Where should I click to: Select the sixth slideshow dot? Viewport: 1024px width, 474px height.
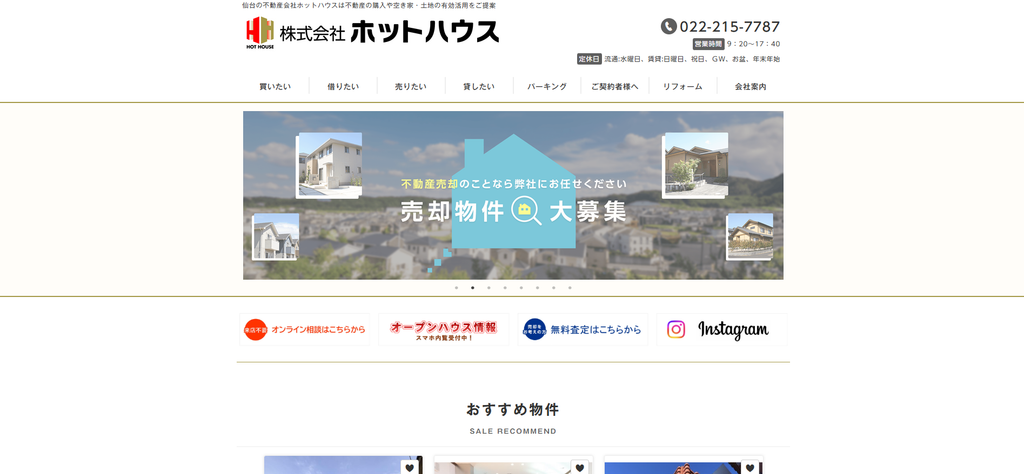[x=537, y=287]
